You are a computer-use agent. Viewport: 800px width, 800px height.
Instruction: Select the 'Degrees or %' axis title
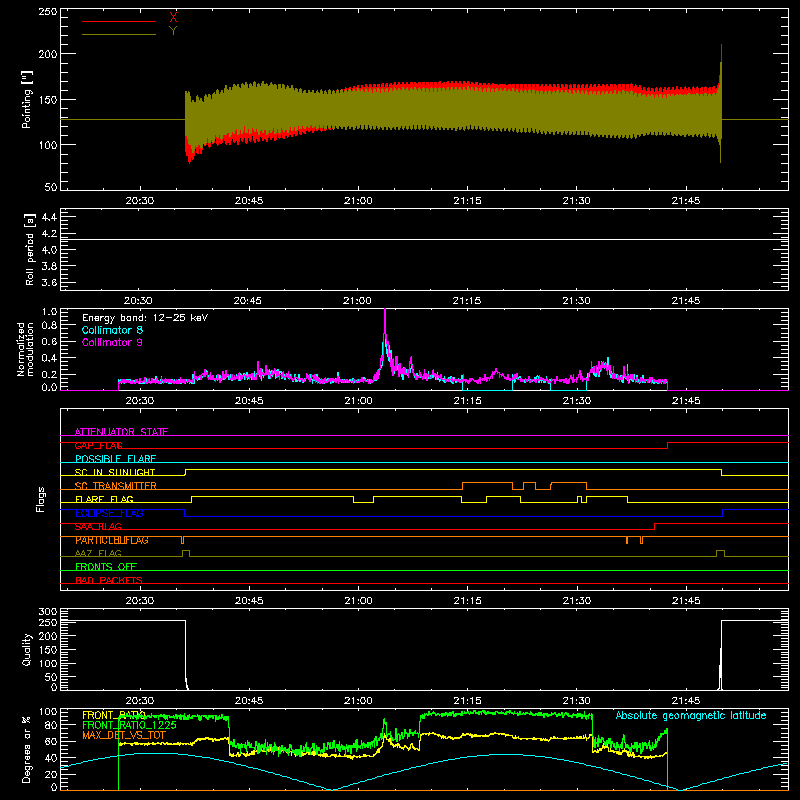point(27,749)
